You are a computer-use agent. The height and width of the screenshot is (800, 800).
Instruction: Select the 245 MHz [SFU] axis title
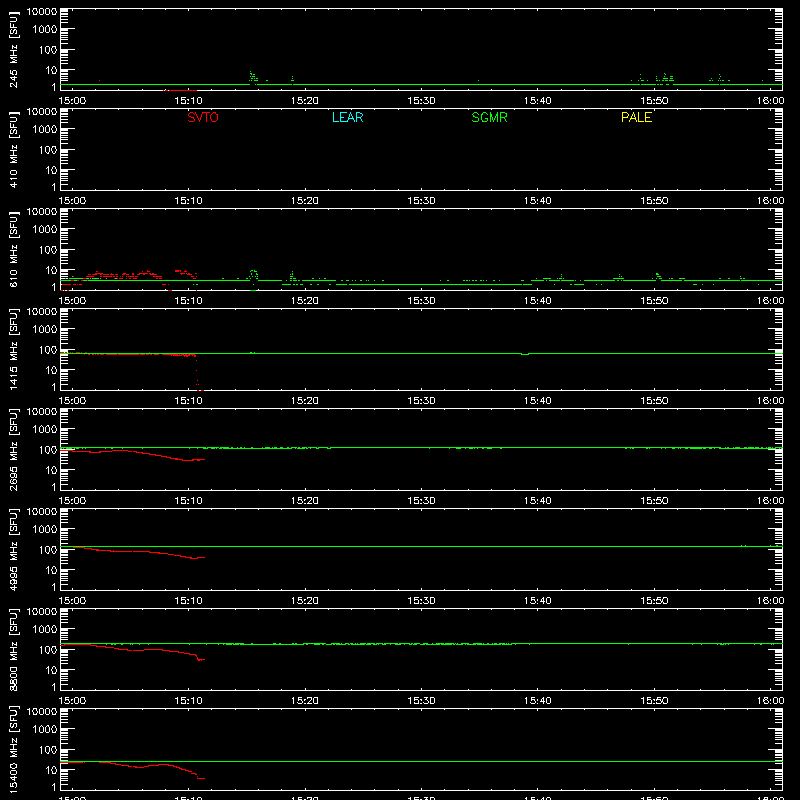(13, 50)
